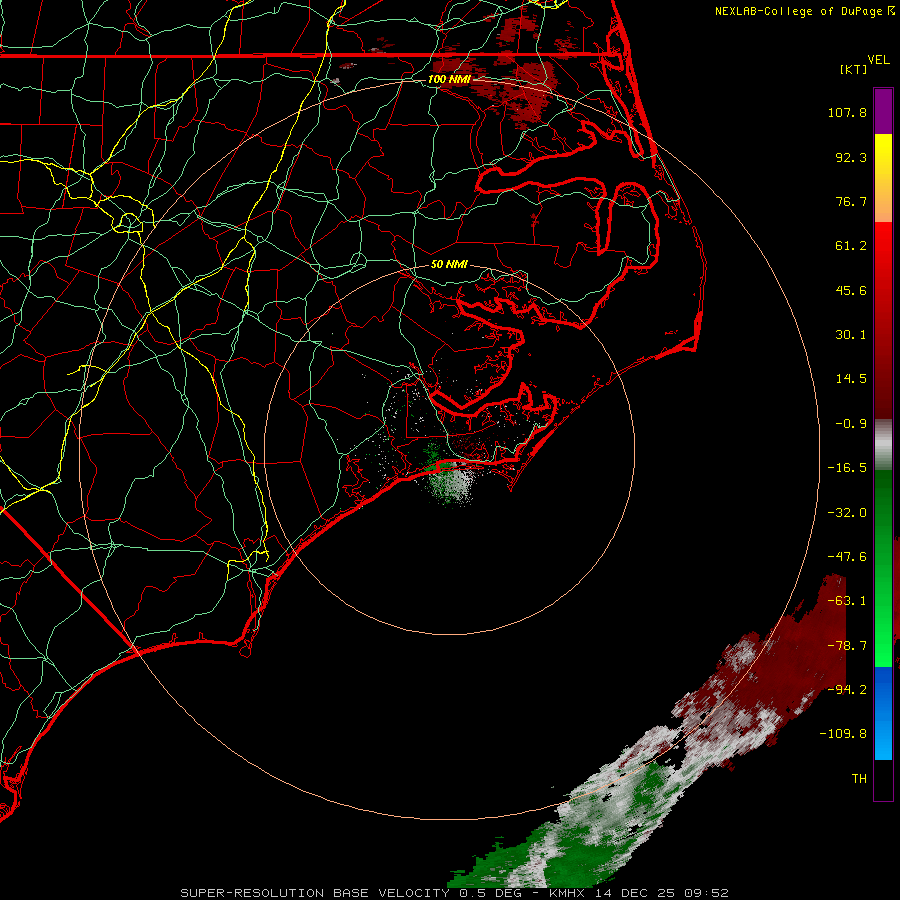Screen dimensions: 900x900
Task: Click the 100 NMI range ring label
Action: click(x=449, y=79)
